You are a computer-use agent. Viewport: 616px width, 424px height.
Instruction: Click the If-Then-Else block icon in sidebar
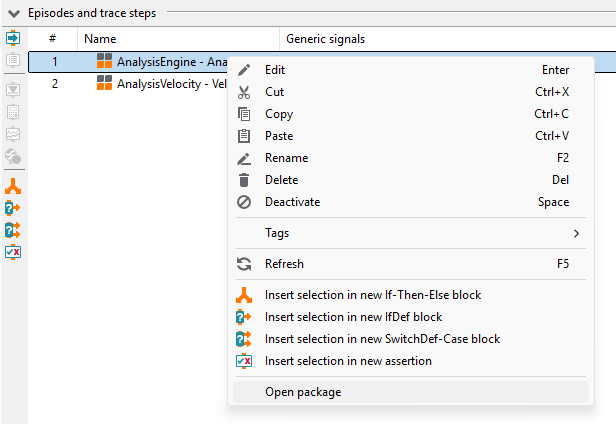click(13, 186)
